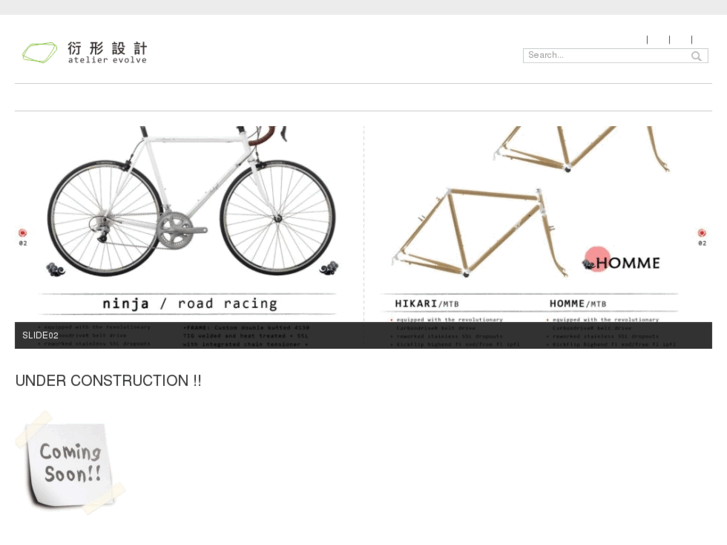
Task: Click the pink circle HOMME logo
Action: pyautogui.click(x=597, y=259)
